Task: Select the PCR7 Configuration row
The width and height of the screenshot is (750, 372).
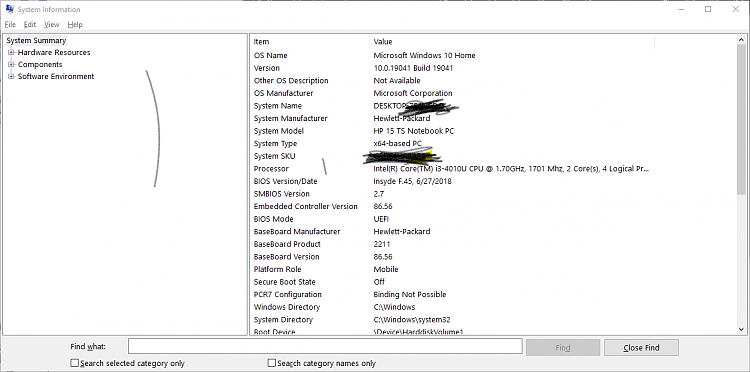Action: click(452, 295)
